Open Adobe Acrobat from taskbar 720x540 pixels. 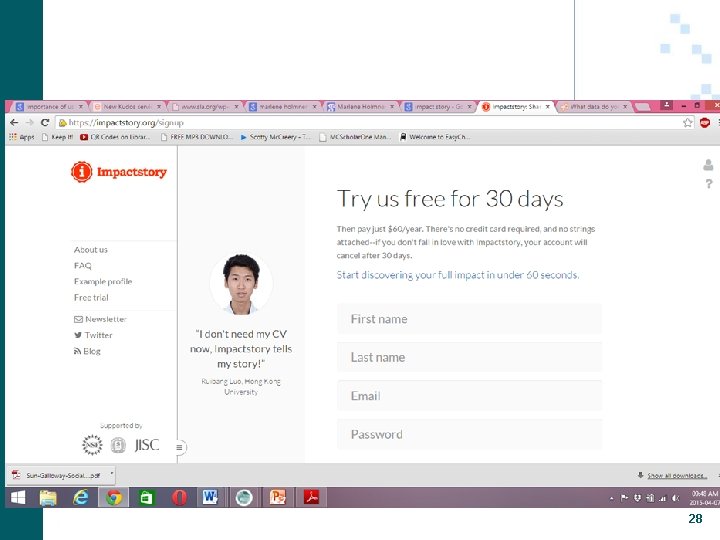(x=311, y=497)
